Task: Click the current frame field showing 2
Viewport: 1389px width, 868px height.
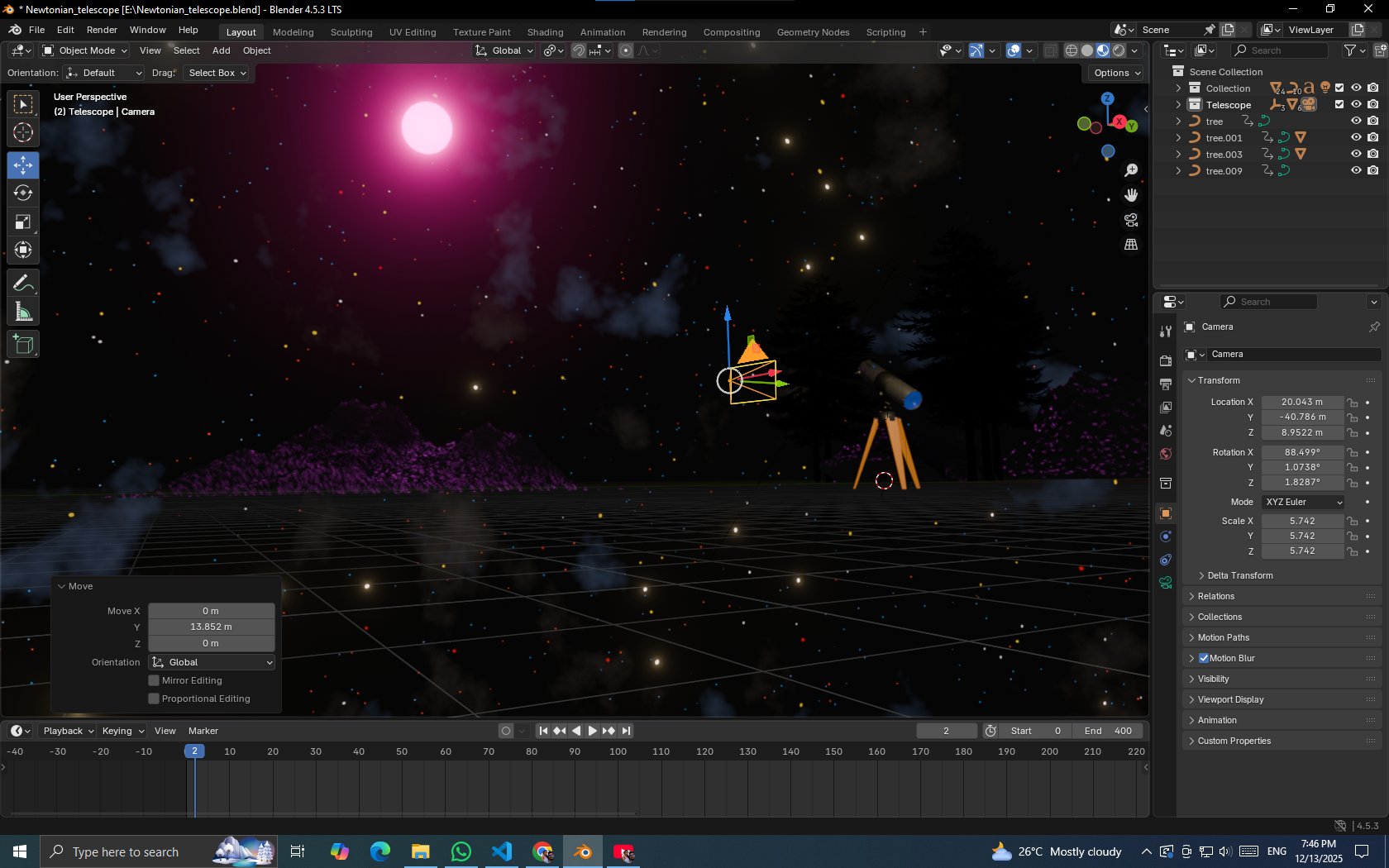Action: pyautogui.click(x=946, y=731)
